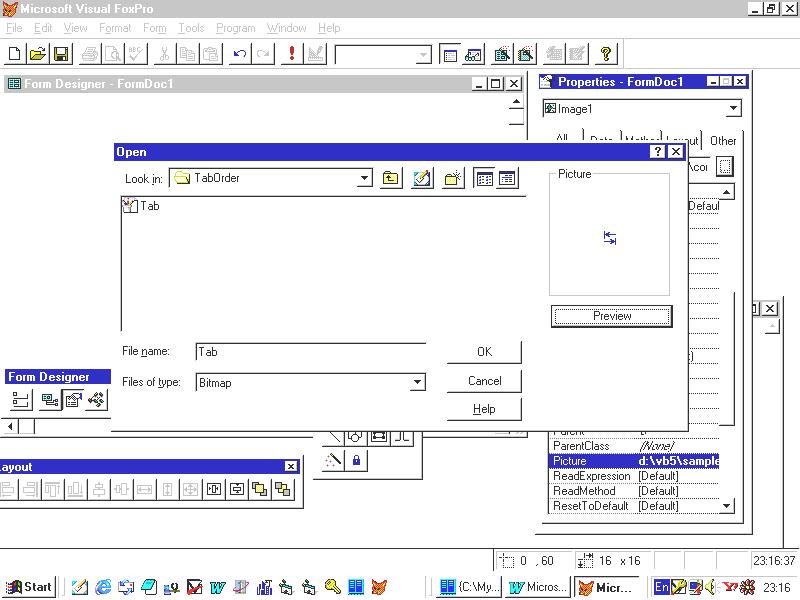Open the Format menu
Screen dimensions: 800x600
115,28
